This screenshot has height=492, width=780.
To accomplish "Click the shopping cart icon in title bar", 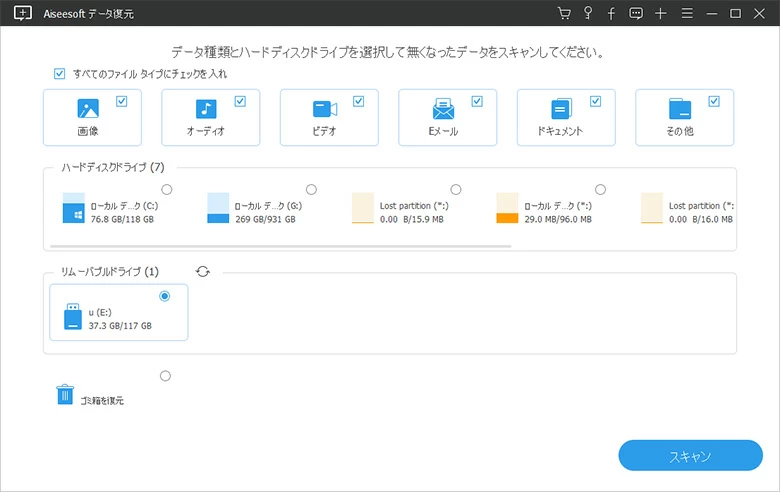I will 564,13.
